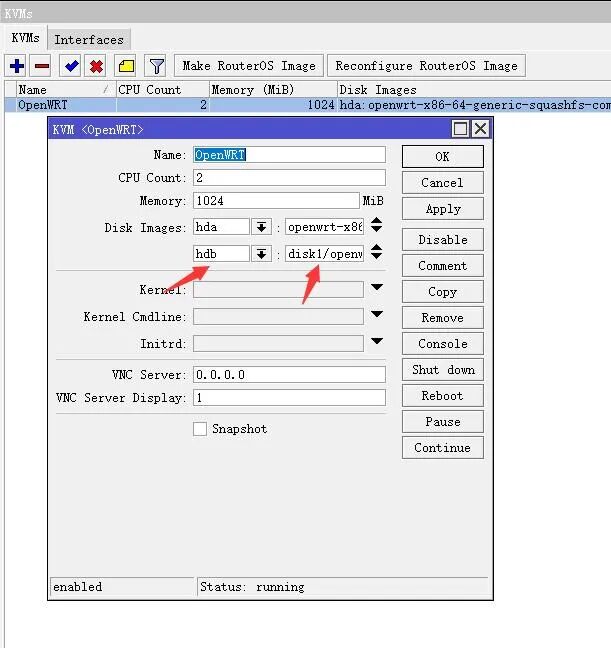611x648 pixels.
Task: Open the KVM Console
Action: 442,344
